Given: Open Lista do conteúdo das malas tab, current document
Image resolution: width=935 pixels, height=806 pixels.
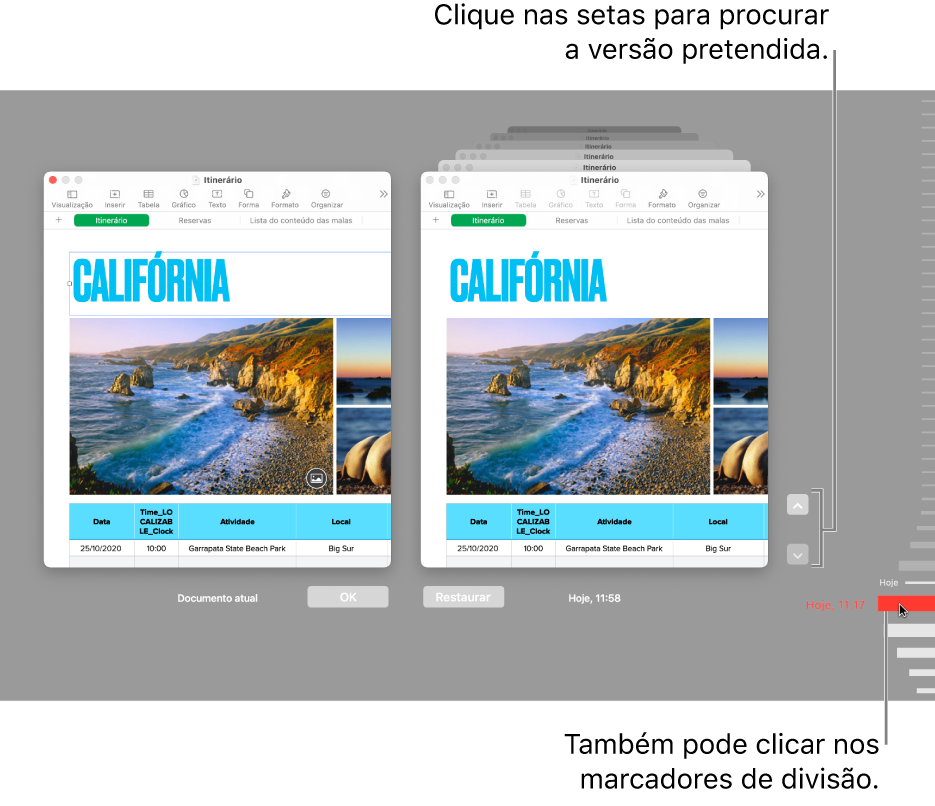Looking at the screenshot, I should tap(301, 221).
